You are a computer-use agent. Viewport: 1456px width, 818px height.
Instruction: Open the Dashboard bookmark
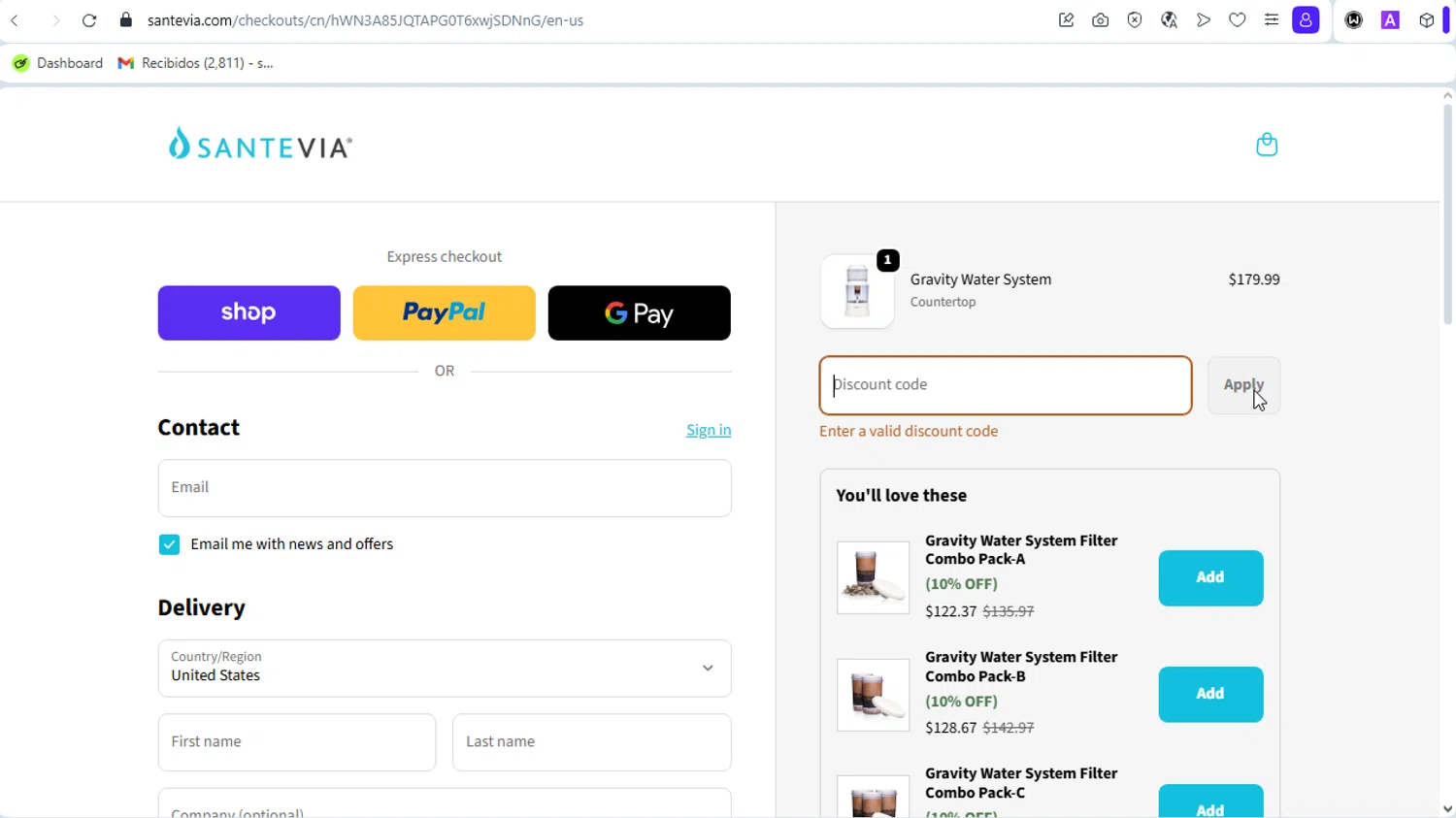coord(58,63)
